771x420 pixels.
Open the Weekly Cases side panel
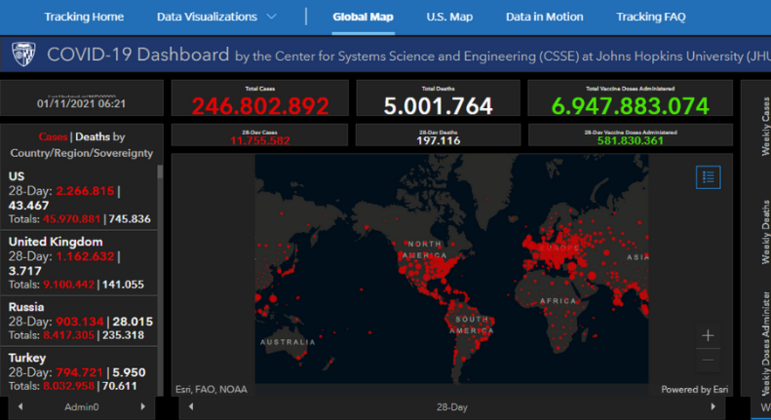point(765,126)
